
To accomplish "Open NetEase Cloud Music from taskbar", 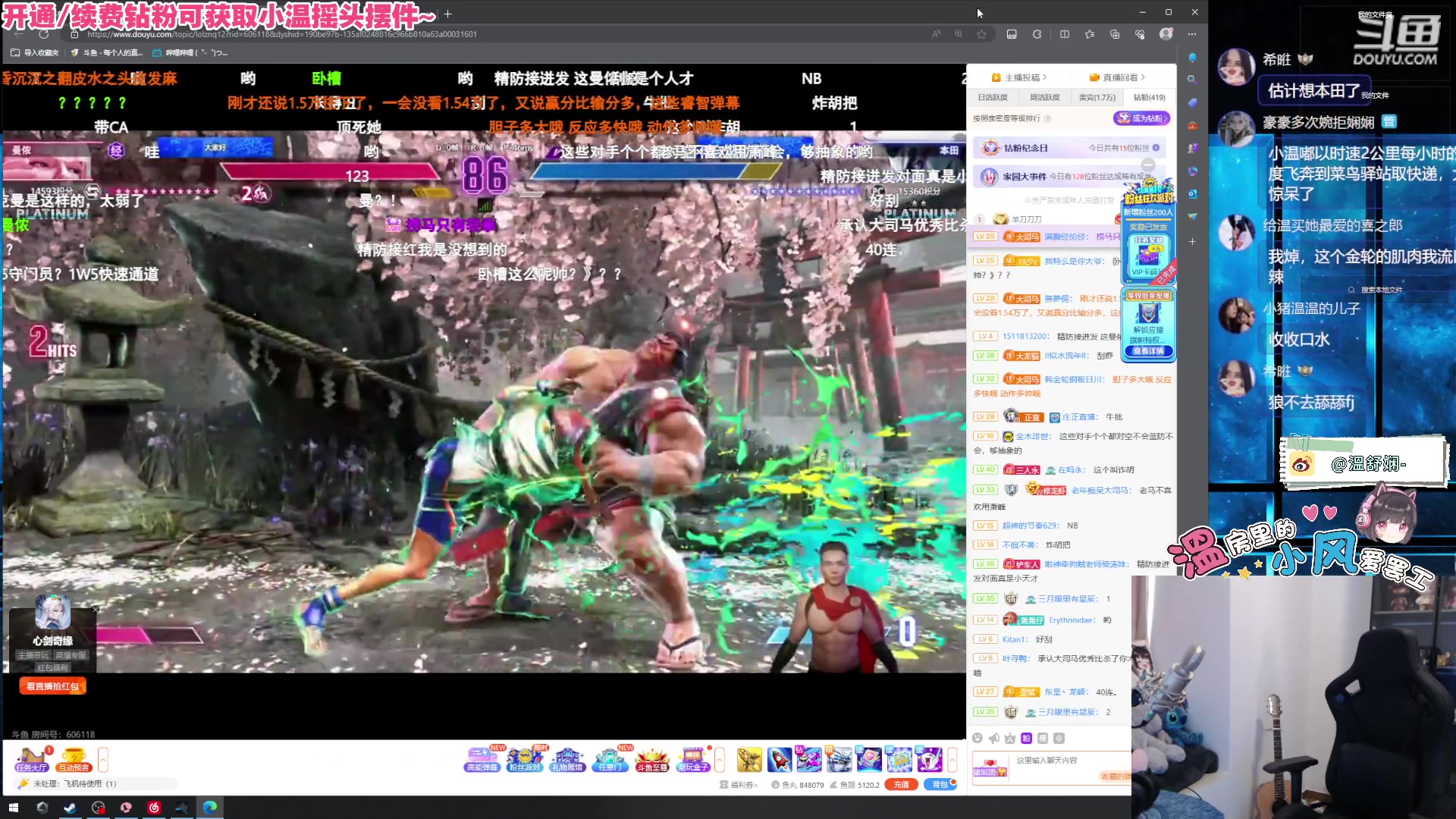I will click(x=154, y=808).
